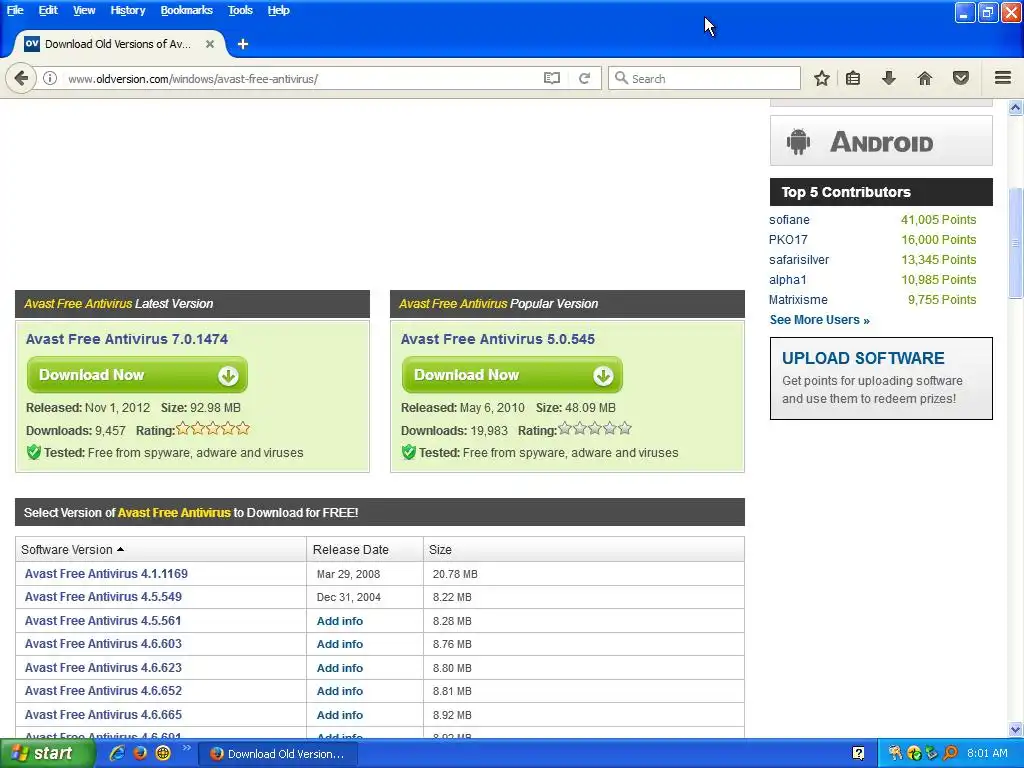Open the View menu
Image resolution: width=1024 pixels, height=768 pixels.
pyautogui.click(x=84, y=10)
